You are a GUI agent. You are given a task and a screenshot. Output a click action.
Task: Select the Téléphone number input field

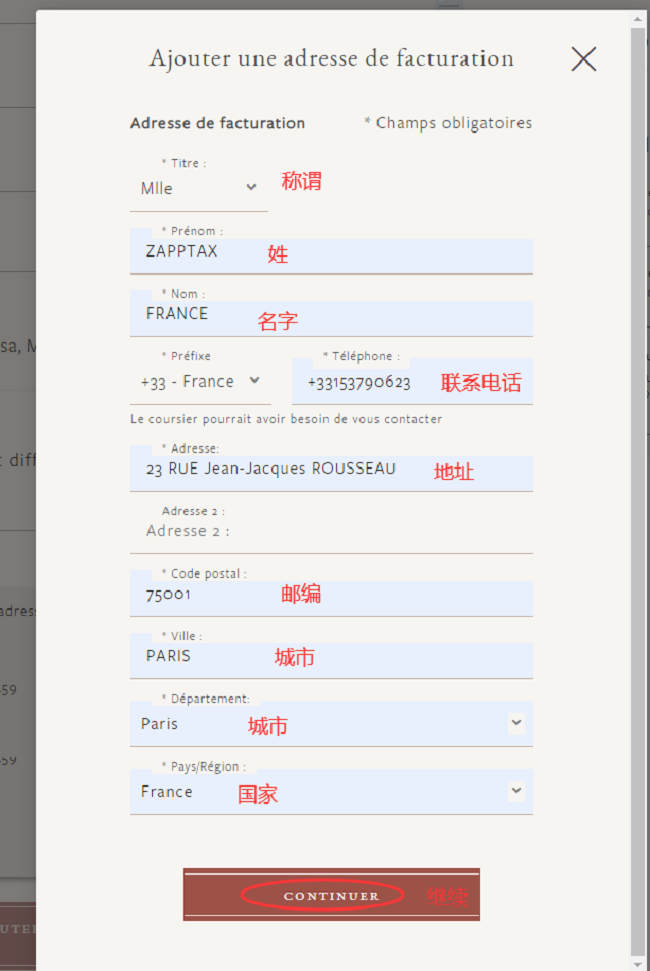tap(370, 383)
